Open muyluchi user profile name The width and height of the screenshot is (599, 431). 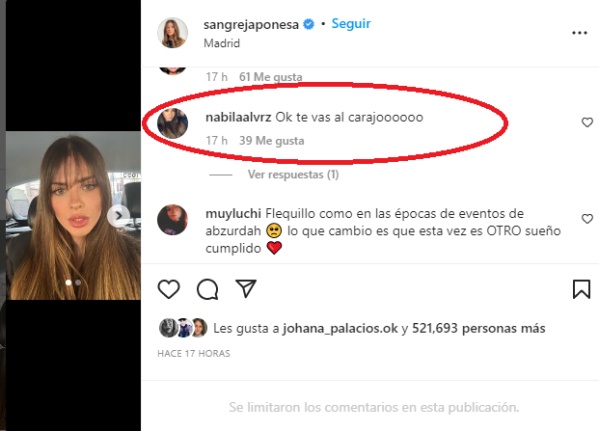(233, 214)
